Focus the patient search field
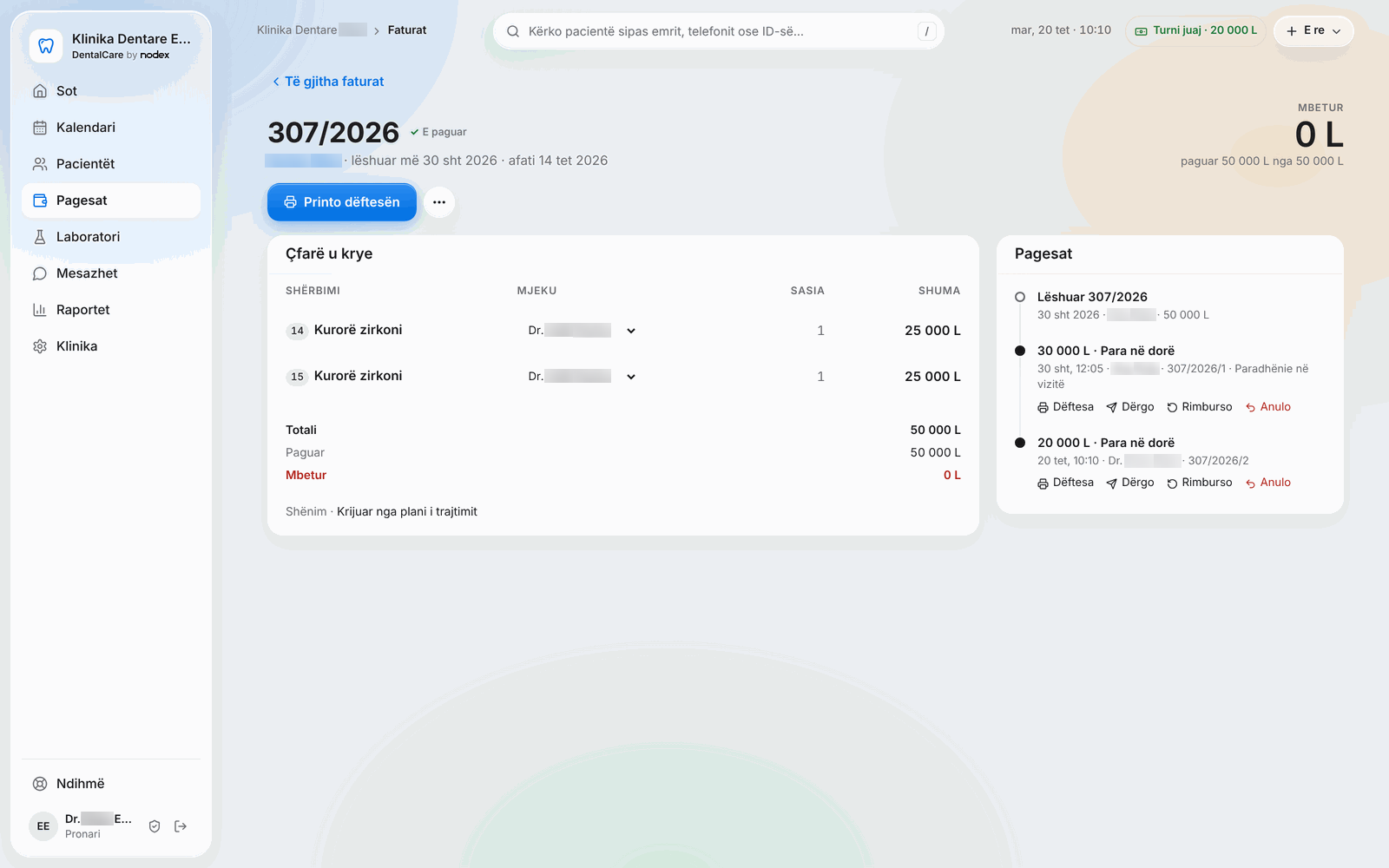The image size is (1389, 868). [x=718, y=31]
